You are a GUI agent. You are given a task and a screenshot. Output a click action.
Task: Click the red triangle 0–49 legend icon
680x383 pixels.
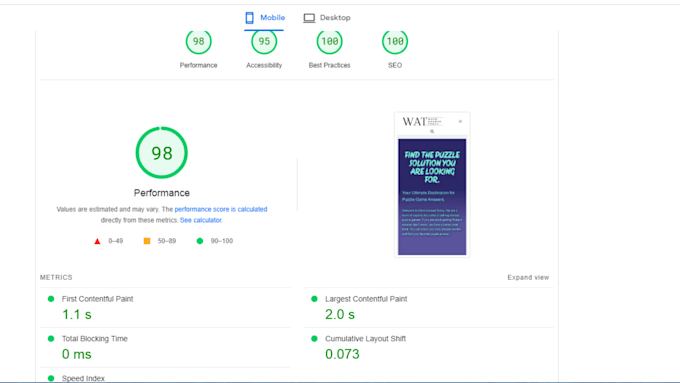pos(97,241)
